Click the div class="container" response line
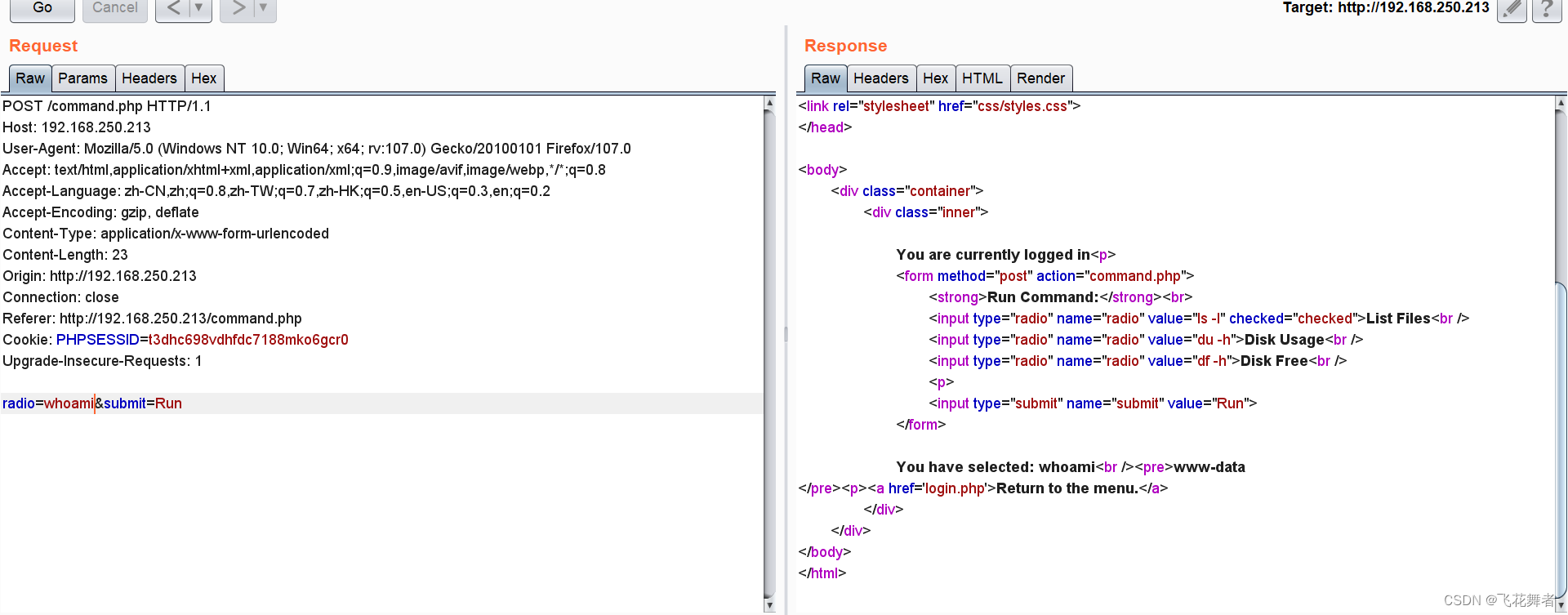 [x=907, y=191]
